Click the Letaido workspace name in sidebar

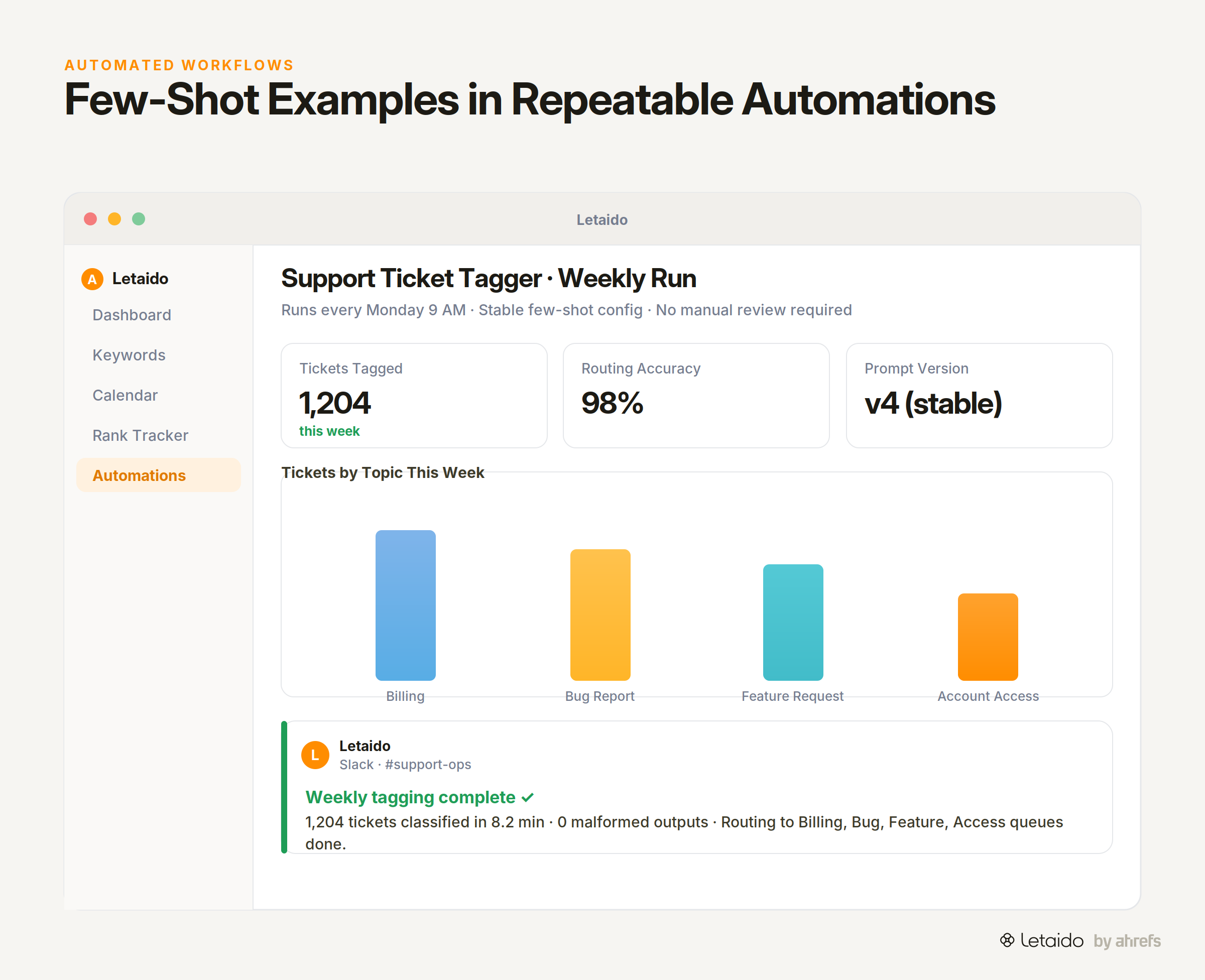point(140,279)
